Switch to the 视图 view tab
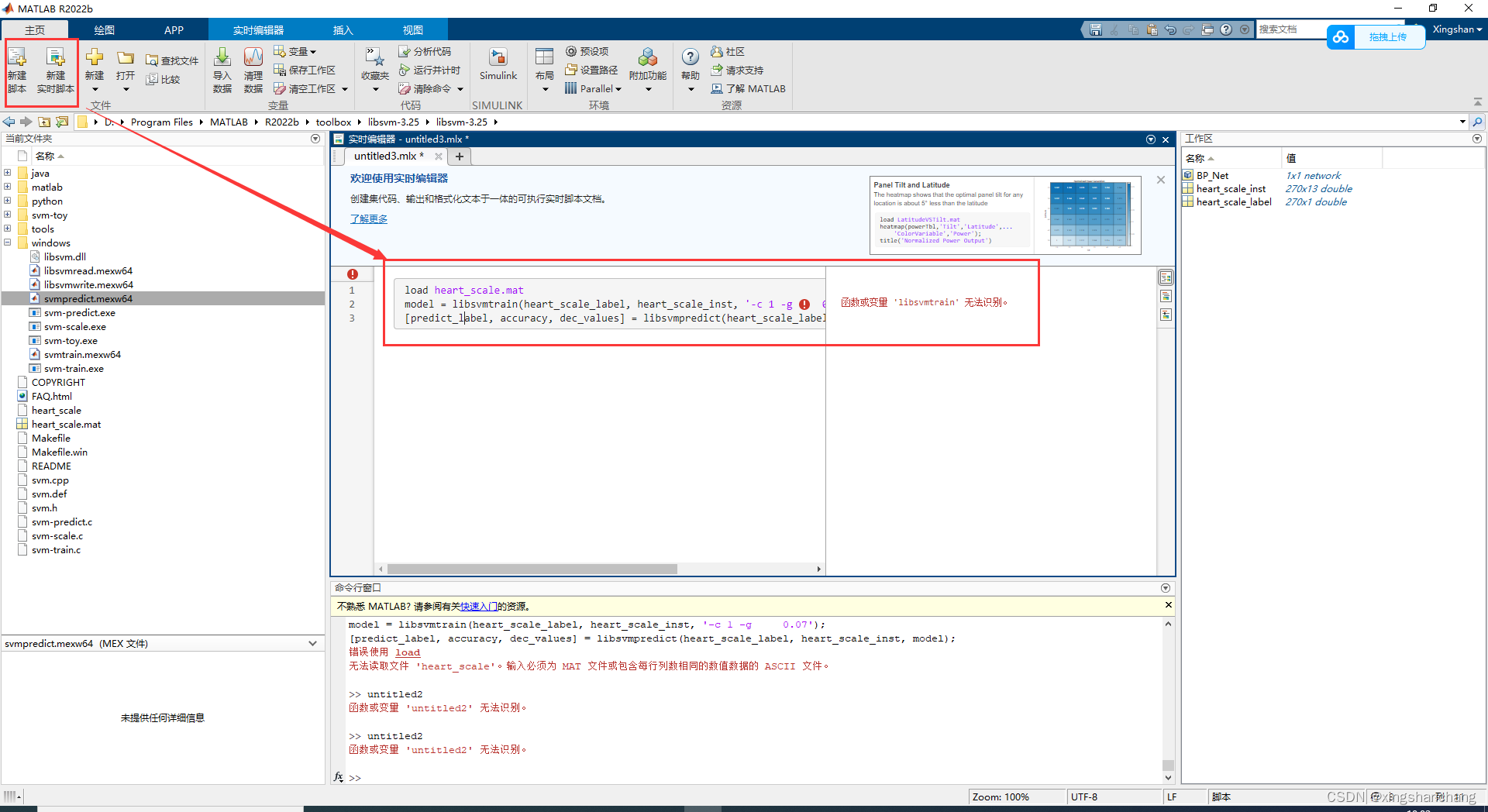The height and width of the screenshot is (812, 1488). (x=412, y=30)
